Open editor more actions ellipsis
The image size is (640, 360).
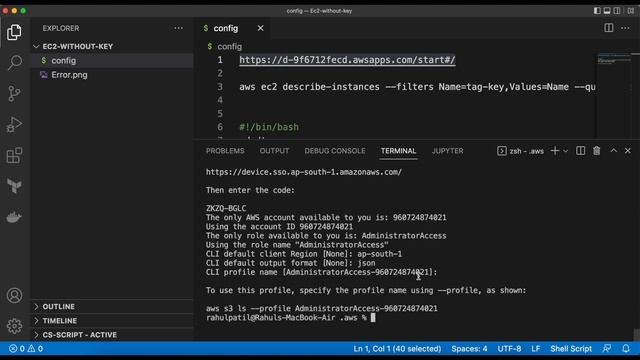[625, 28]
